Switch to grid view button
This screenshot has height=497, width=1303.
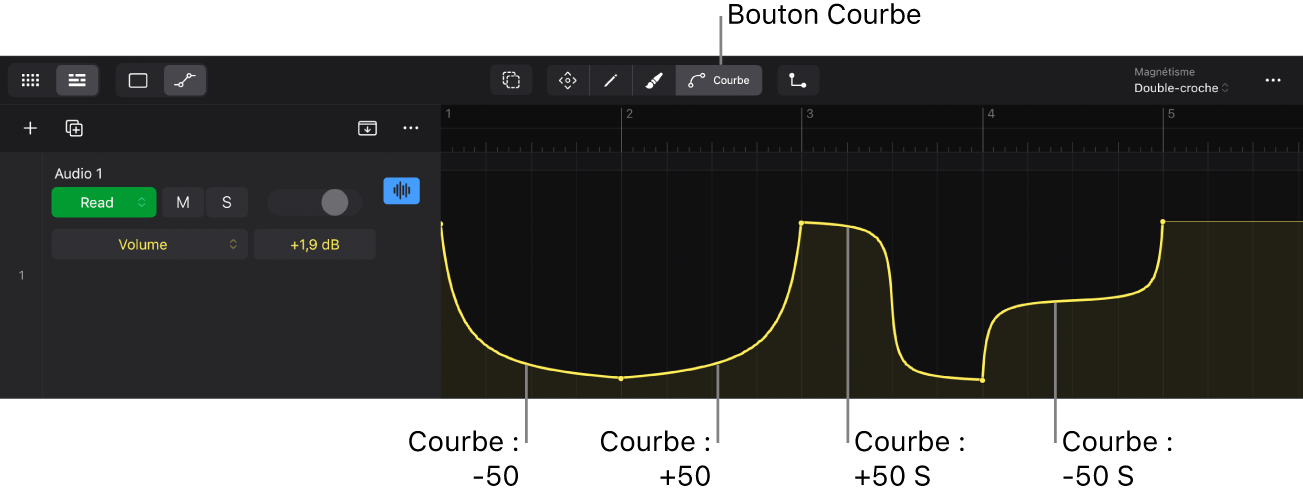coord(31,81)
